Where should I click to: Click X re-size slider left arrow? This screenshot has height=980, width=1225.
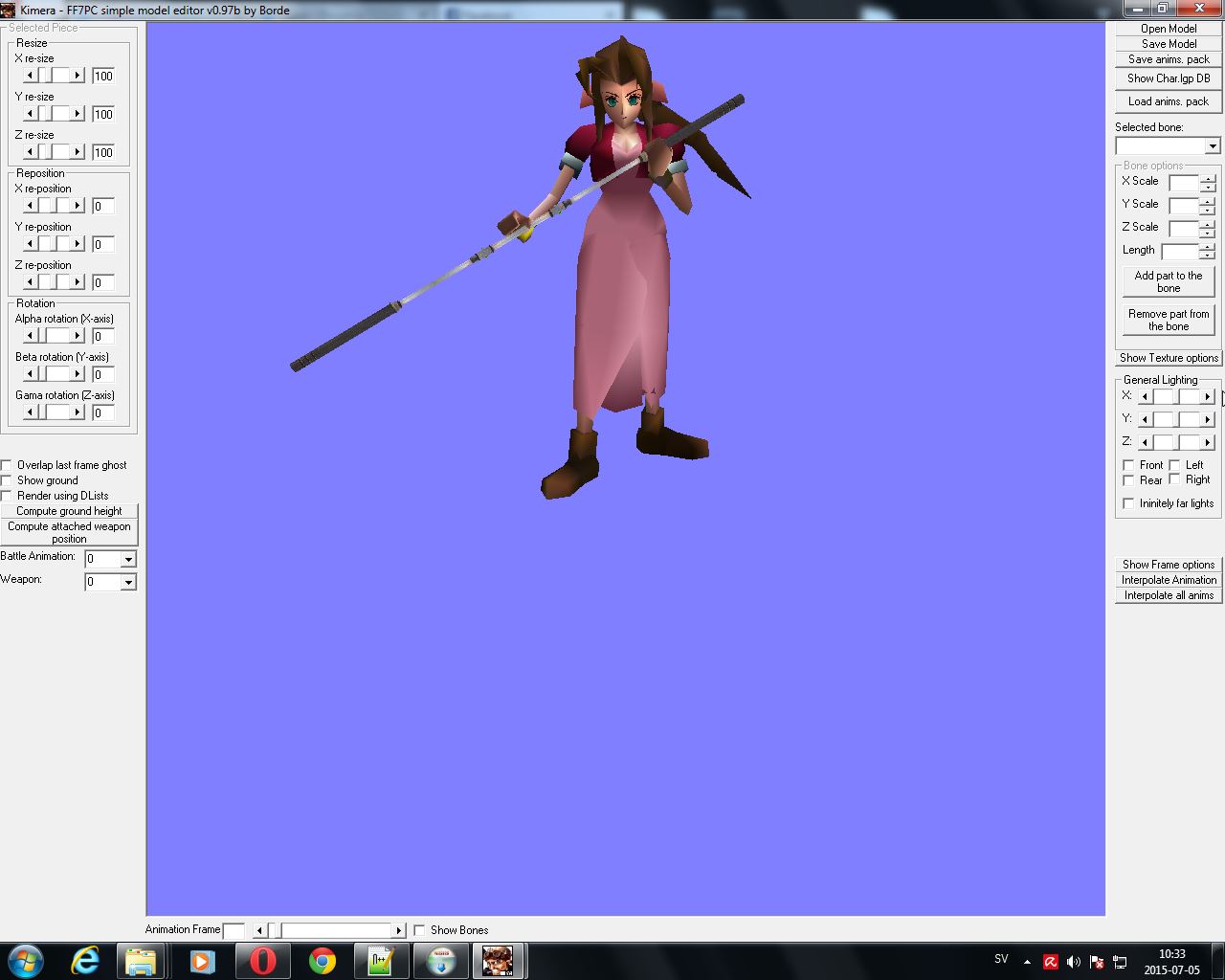(x=30, y=76)
